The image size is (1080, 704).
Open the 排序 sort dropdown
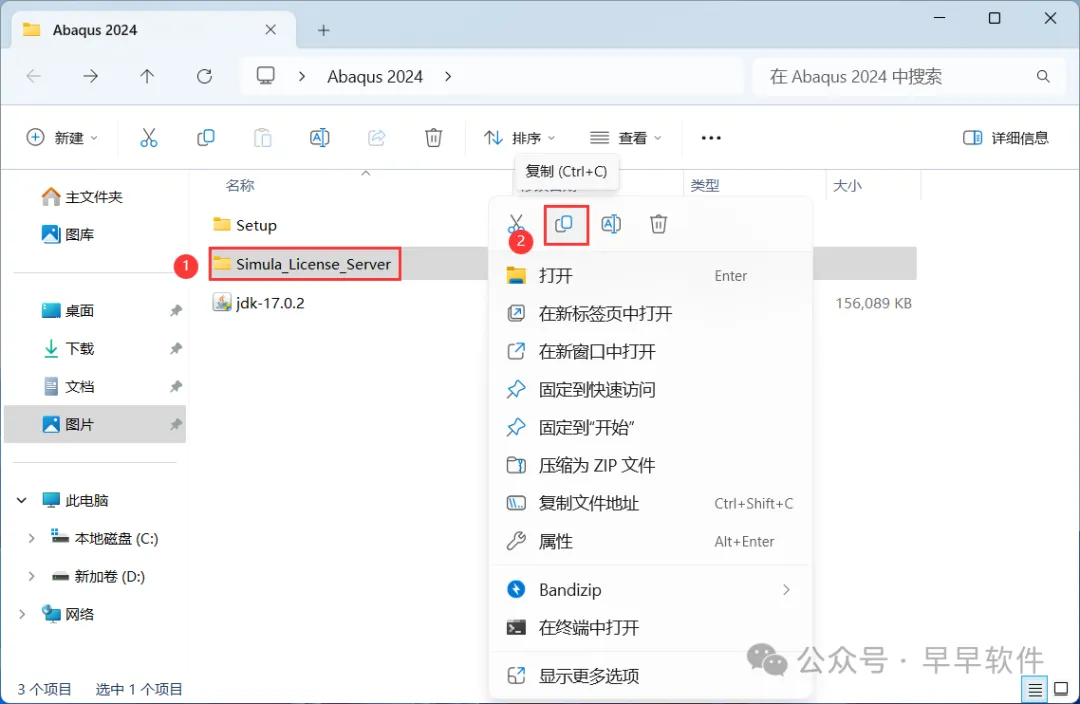[x=519, y=138]
